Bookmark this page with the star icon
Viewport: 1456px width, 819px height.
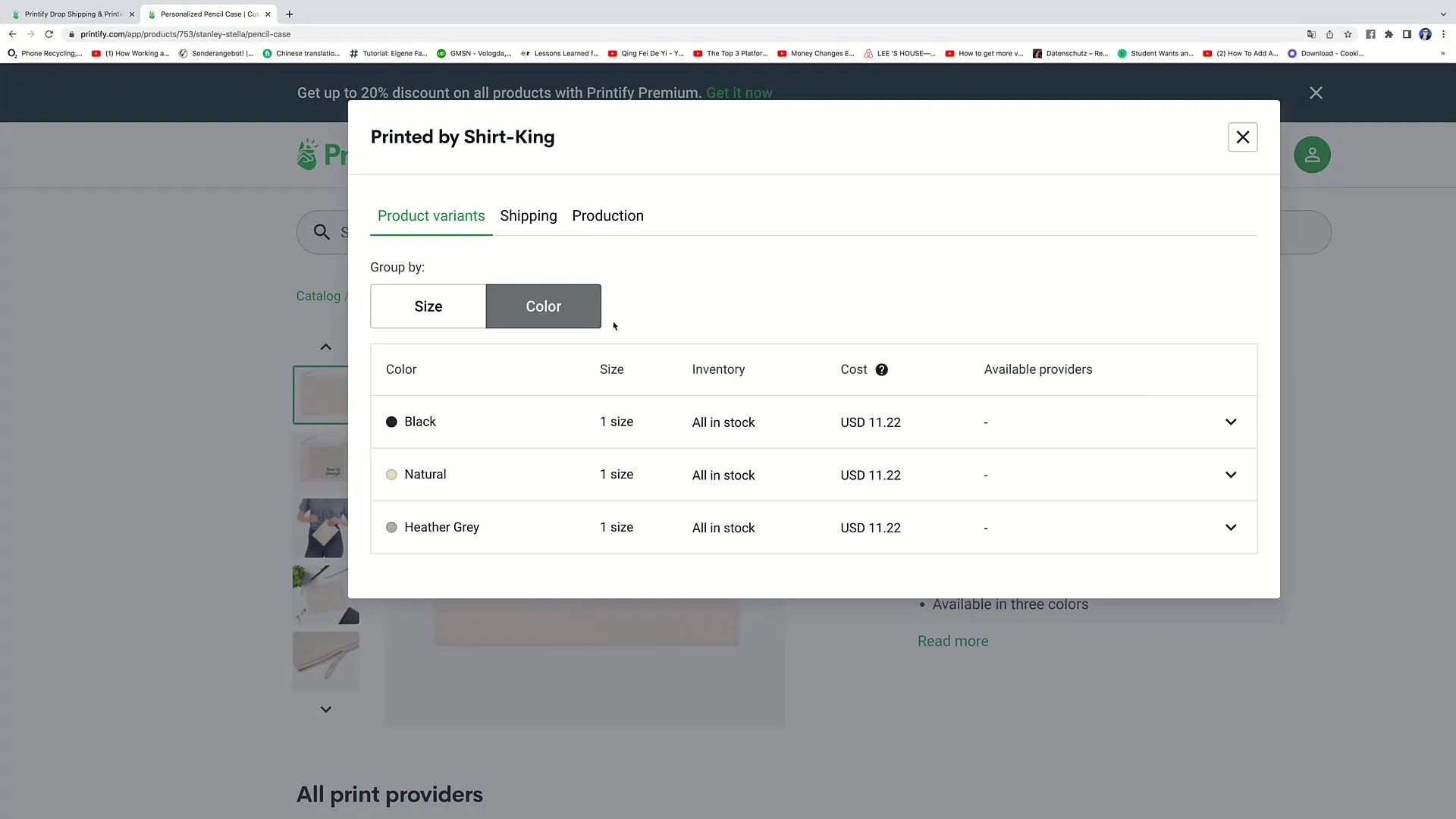1348,34
